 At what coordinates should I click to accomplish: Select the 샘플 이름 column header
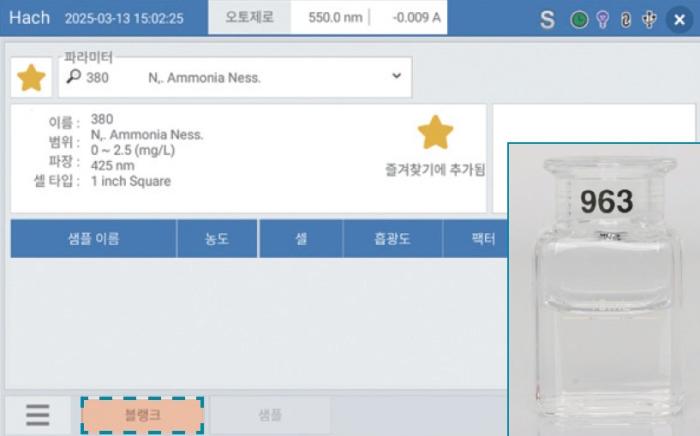point(94,239)
